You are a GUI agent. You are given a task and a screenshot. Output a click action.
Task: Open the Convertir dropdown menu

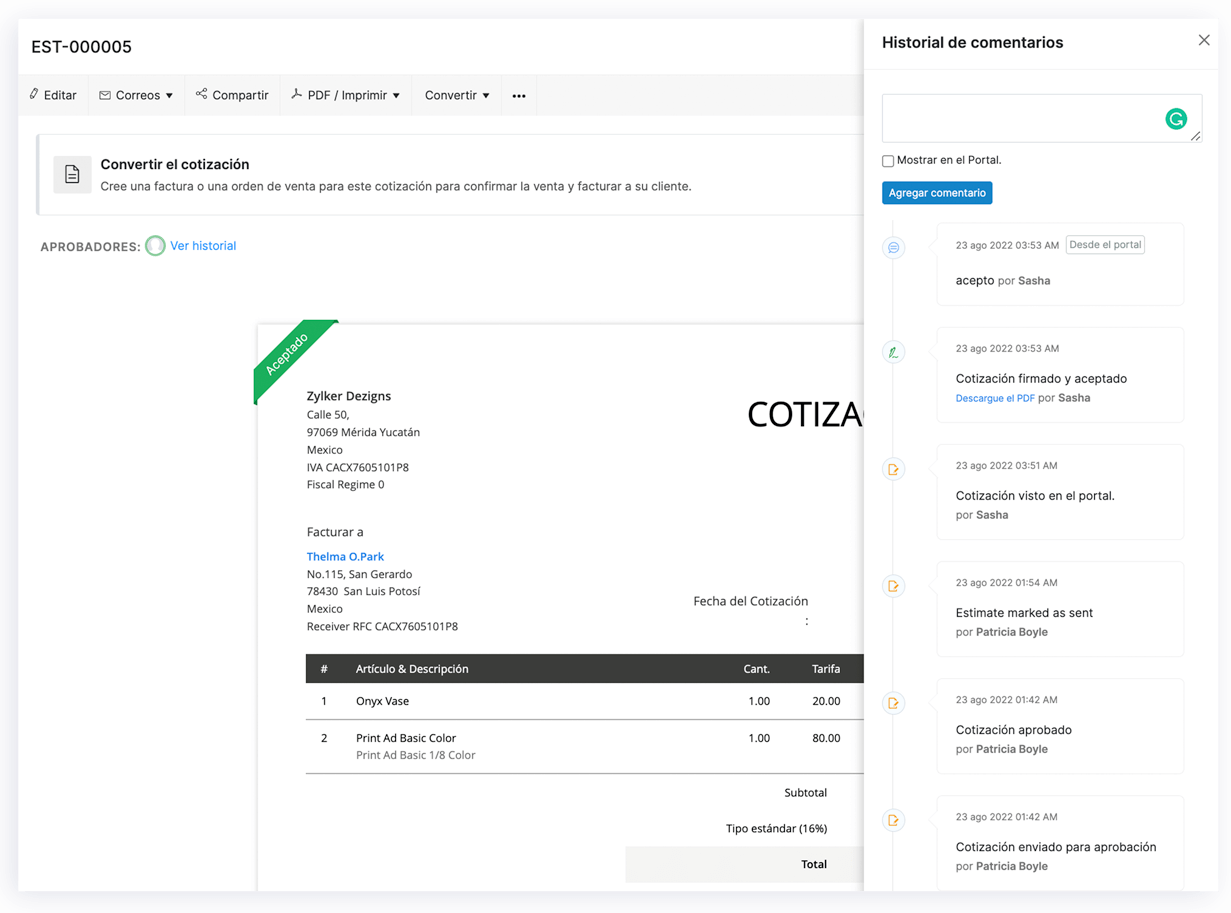pos(457,96)
